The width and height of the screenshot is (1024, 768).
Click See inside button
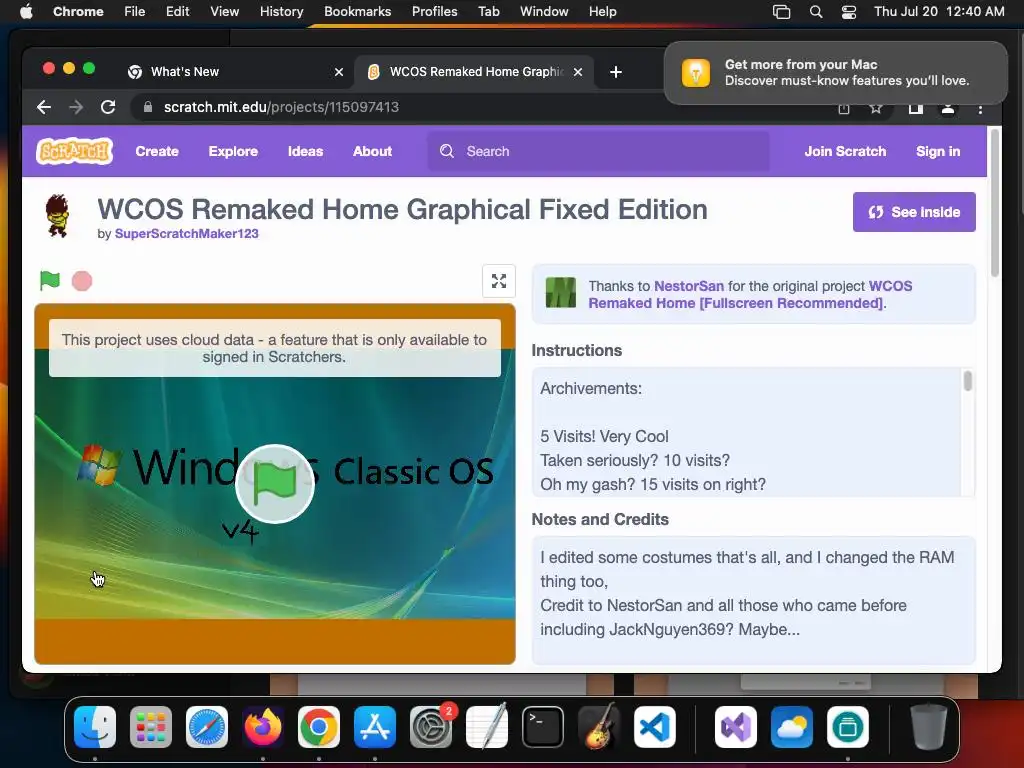click(914, 212)
